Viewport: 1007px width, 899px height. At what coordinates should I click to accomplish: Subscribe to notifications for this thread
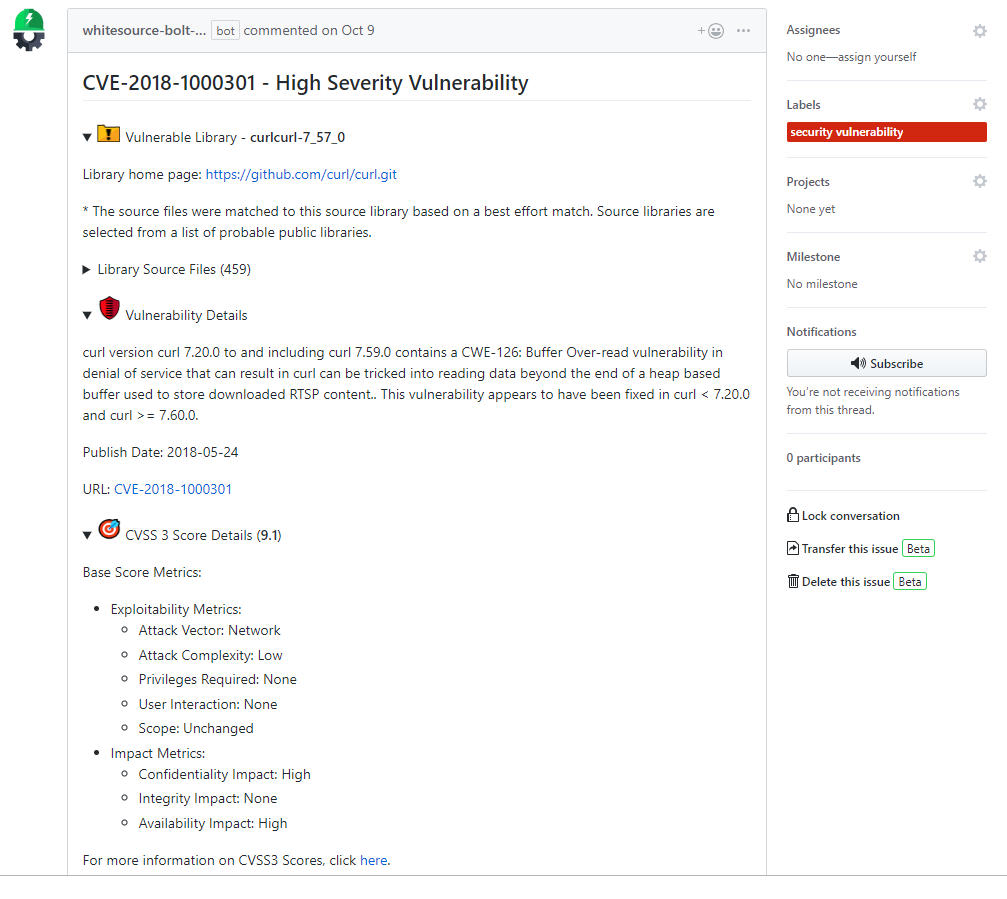[x=886, y=363]
